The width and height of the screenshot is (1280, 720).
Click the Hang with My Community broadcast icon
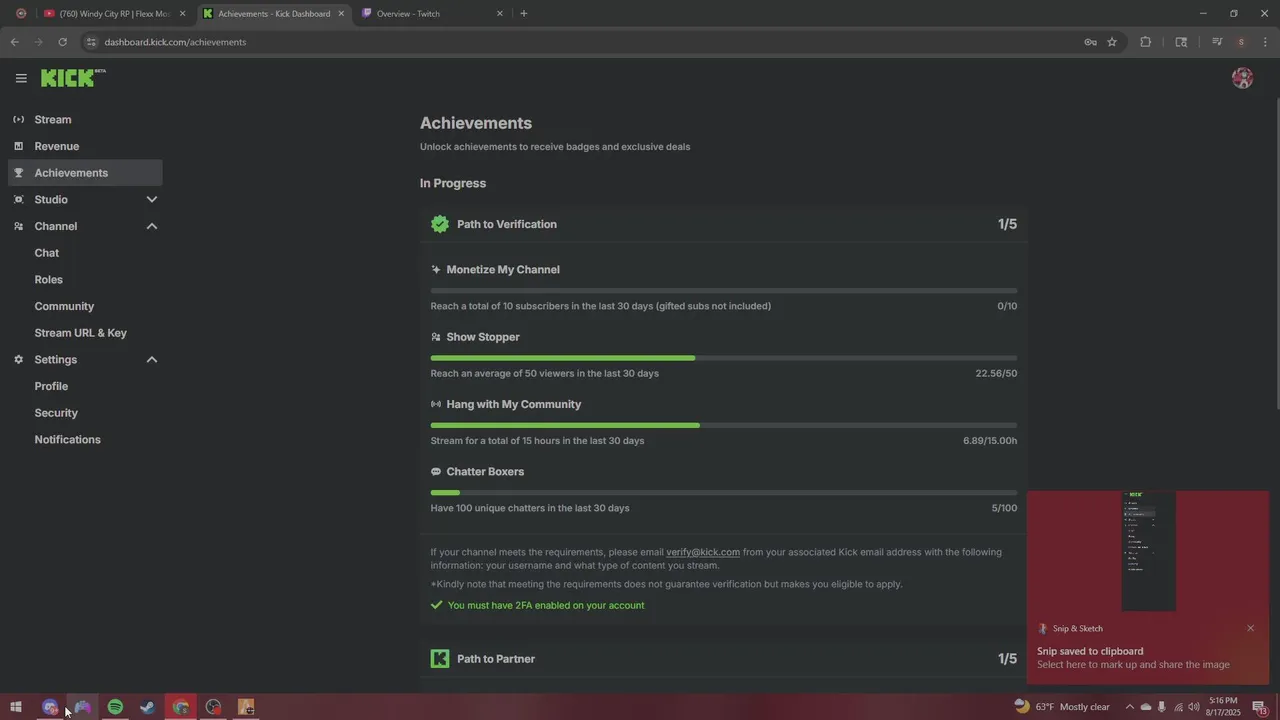pyautogui.click(x=436, y=404)
